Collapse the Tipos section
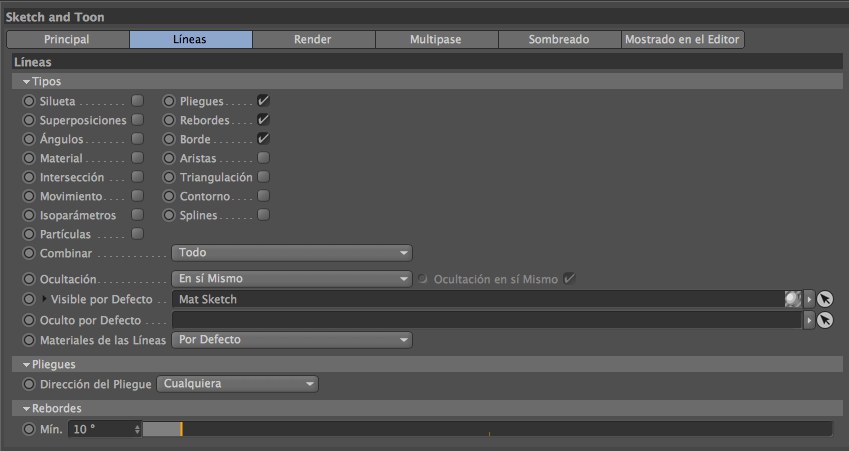Viewport: 849px width, 451px height. [27, 81]
